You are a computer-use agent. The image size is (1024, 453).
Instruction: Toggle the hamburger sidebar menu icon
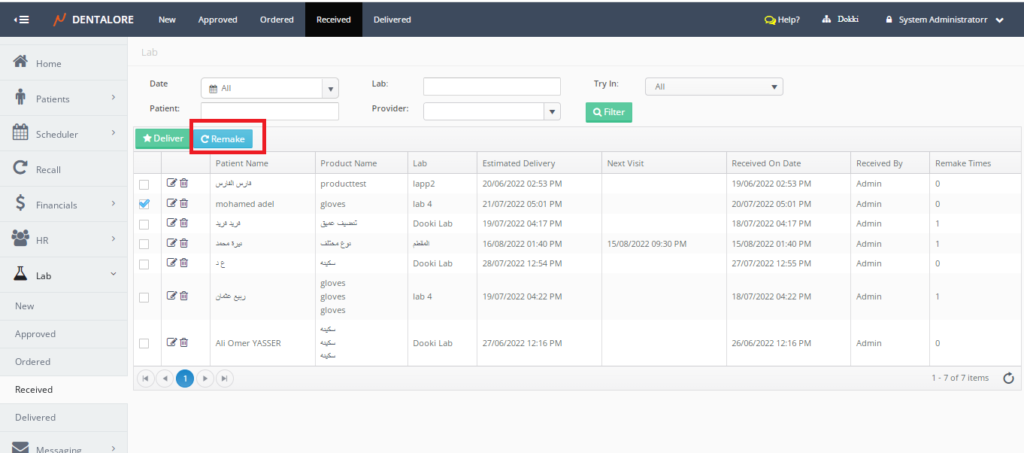22,19
